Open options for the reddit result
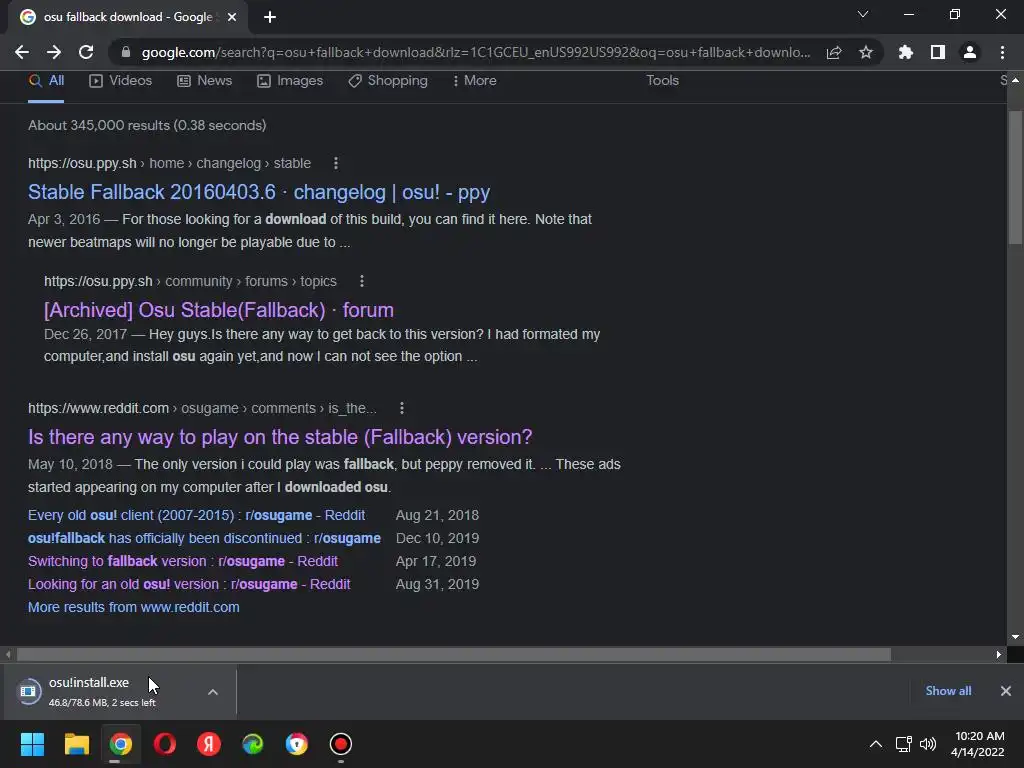The image size is (1024, 768). point(402,408)
